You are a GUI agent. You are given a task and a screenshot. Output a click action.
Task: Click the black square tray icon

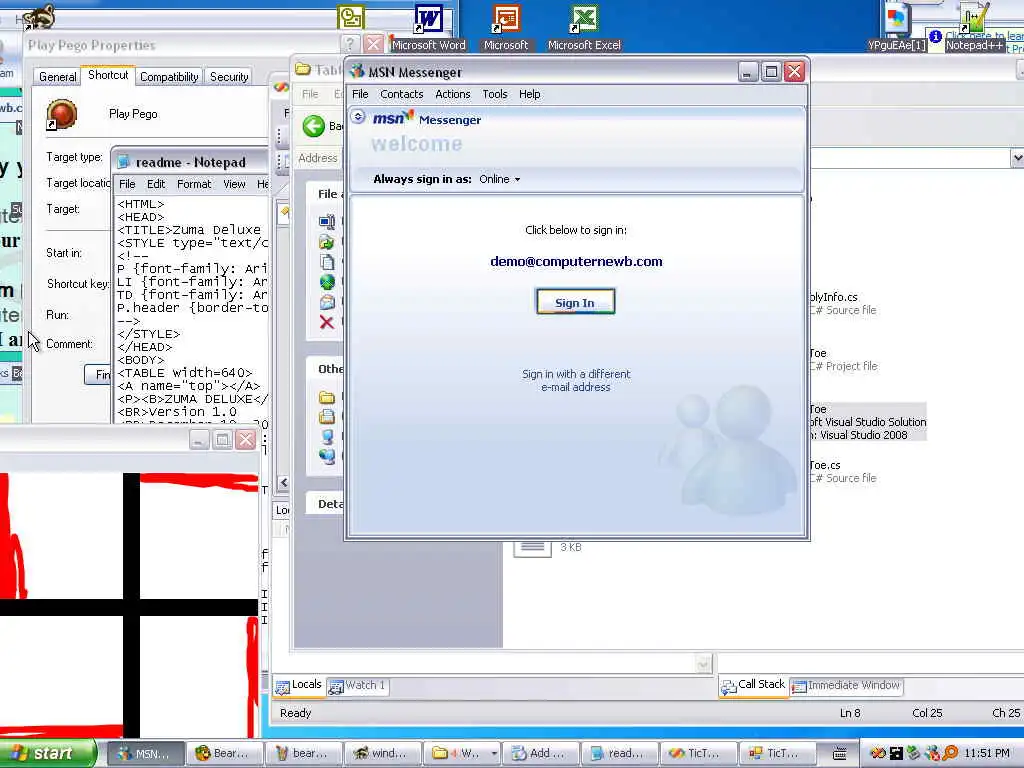coord(896,753)
